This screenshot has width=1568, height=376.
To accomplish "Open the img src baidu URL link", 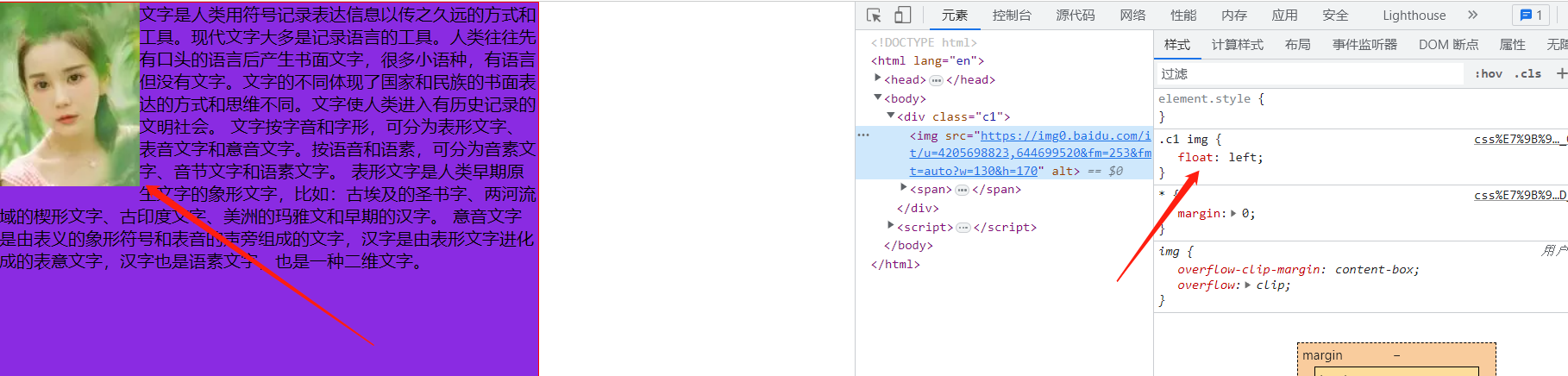I will pos(1030,153).
